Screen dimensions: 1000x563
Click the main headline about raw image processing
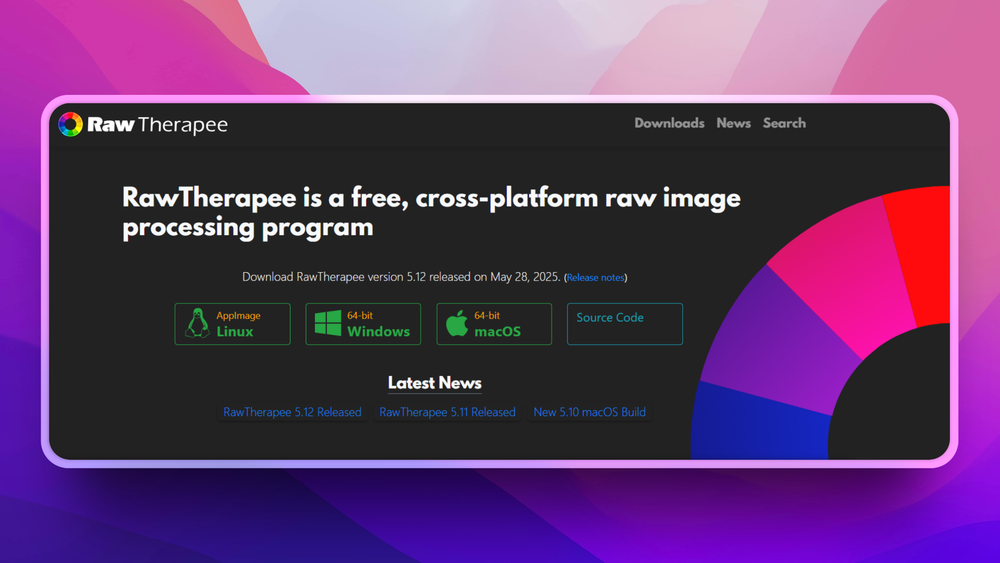click(x=431, y=212)
